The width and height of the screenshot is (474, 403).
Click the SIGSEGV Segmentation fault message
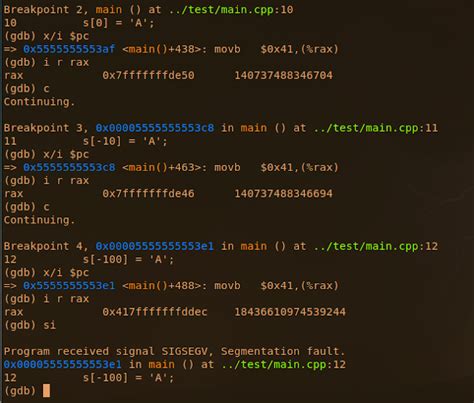click(174, 351)
